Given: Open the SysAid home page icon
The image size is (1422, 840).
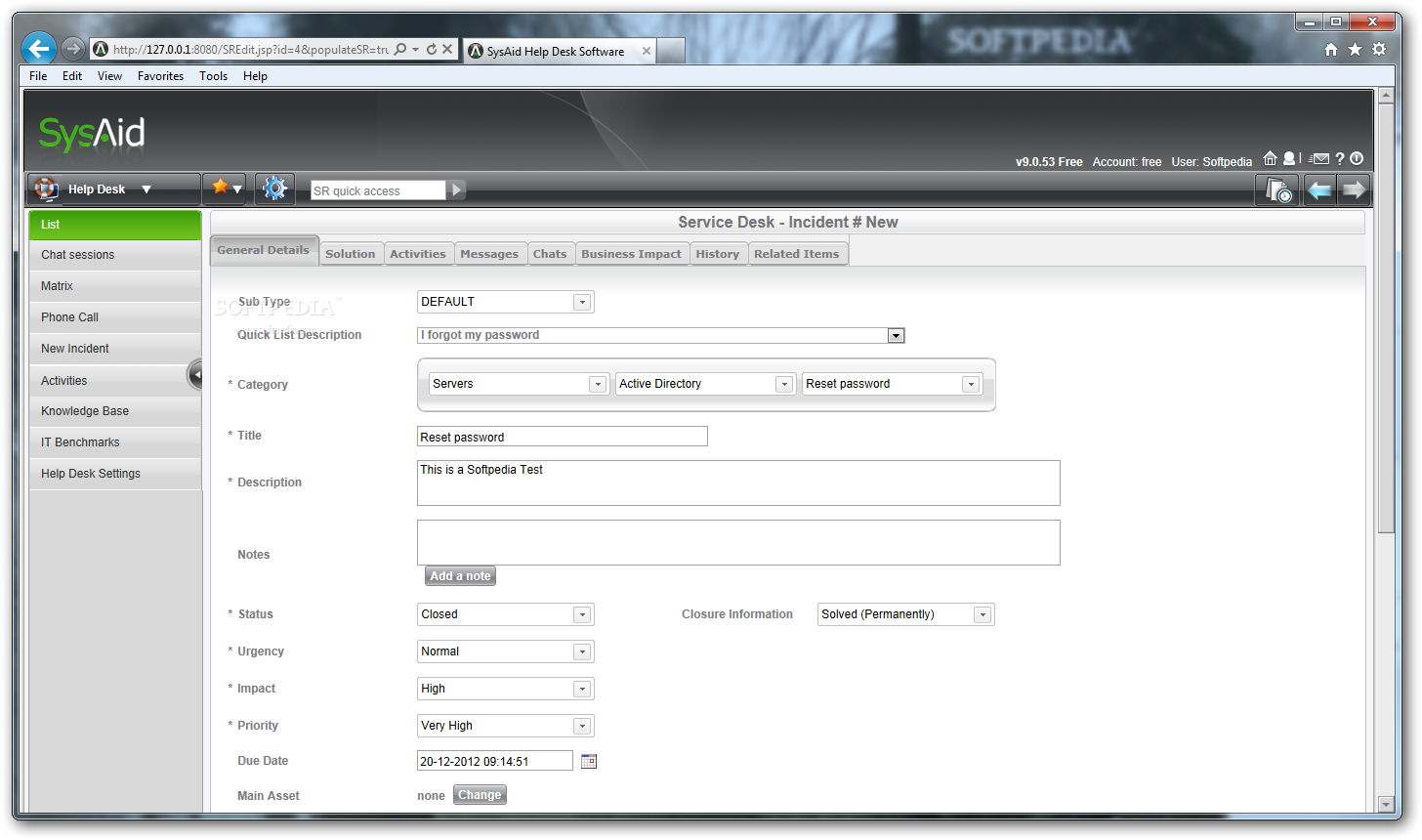Looking at the screenshot, I should coord(1270,158).
